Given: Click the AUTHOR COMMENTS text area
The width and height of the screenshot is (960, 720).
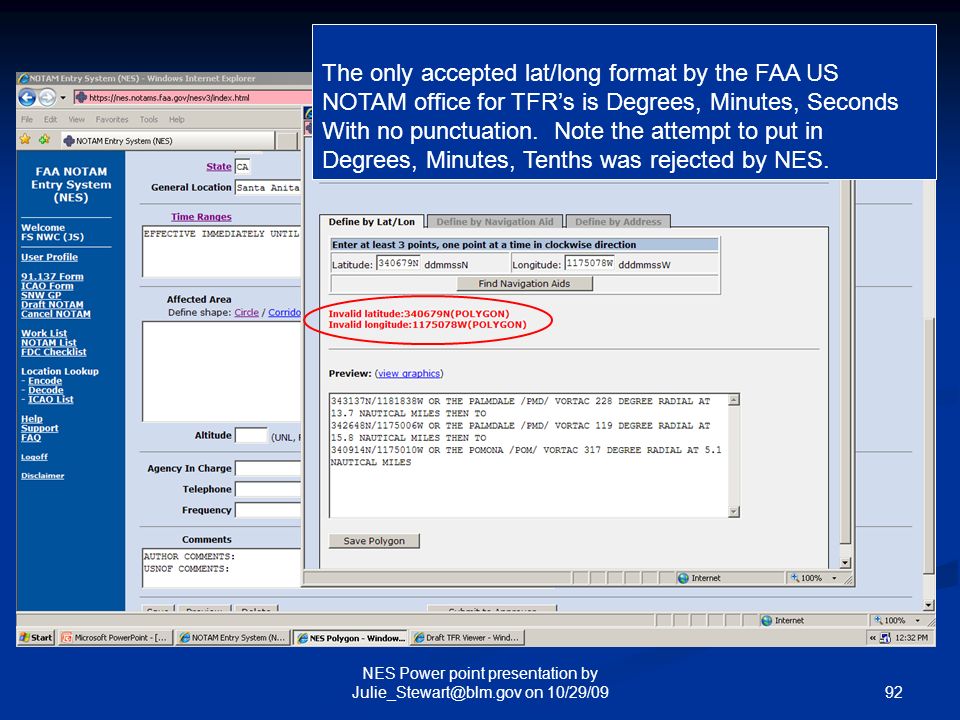Looking at the screenshot, I should (222, 568).
